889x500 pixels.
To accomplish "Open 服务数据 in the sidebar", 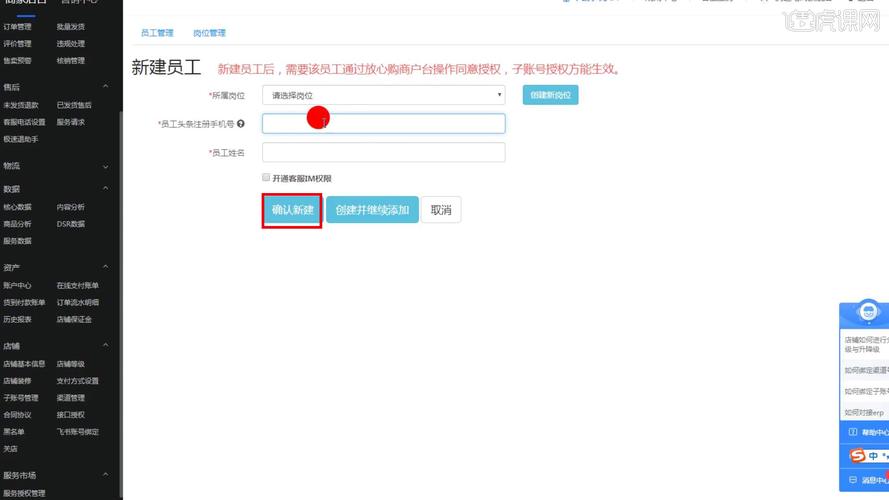I will tap(18, 241).
